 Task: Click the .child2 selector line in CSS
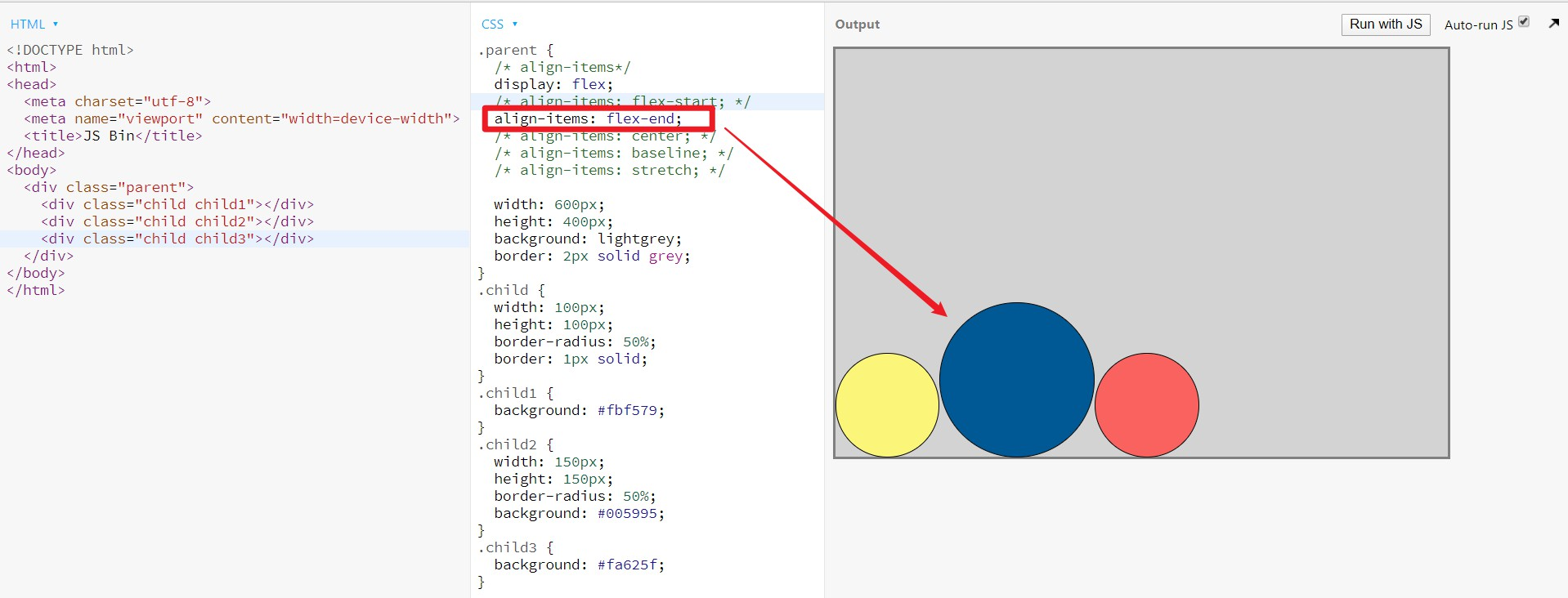click(516, 444)
